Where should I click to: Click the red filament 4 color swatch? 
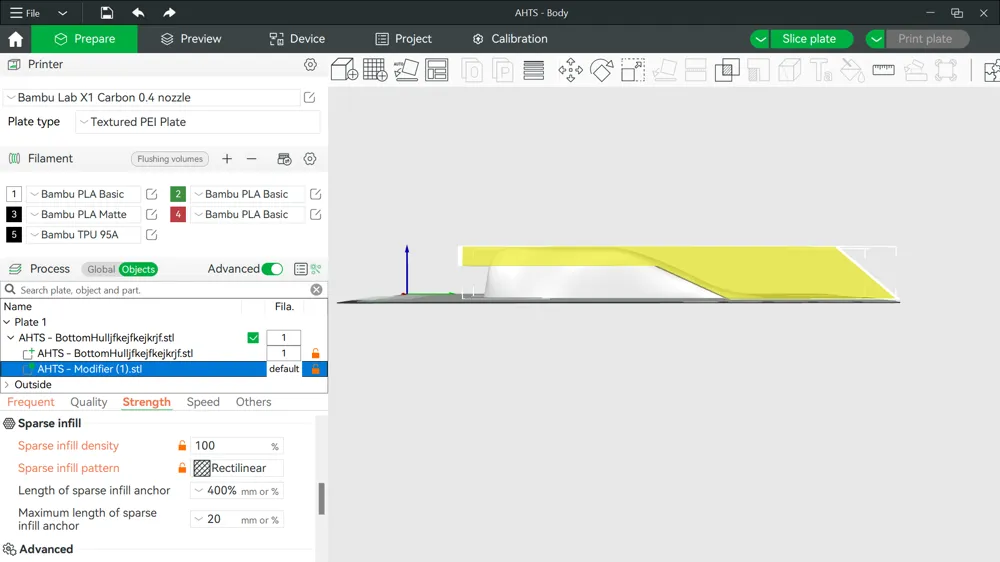point(178,214)
